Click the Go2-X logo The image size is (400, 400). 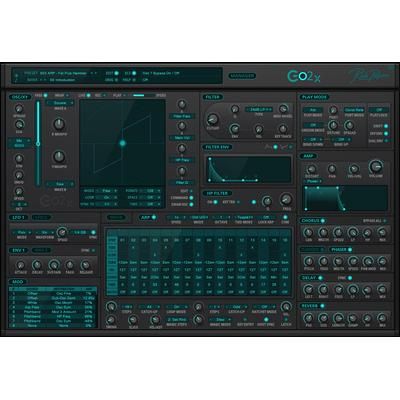(x=303, y=77)
